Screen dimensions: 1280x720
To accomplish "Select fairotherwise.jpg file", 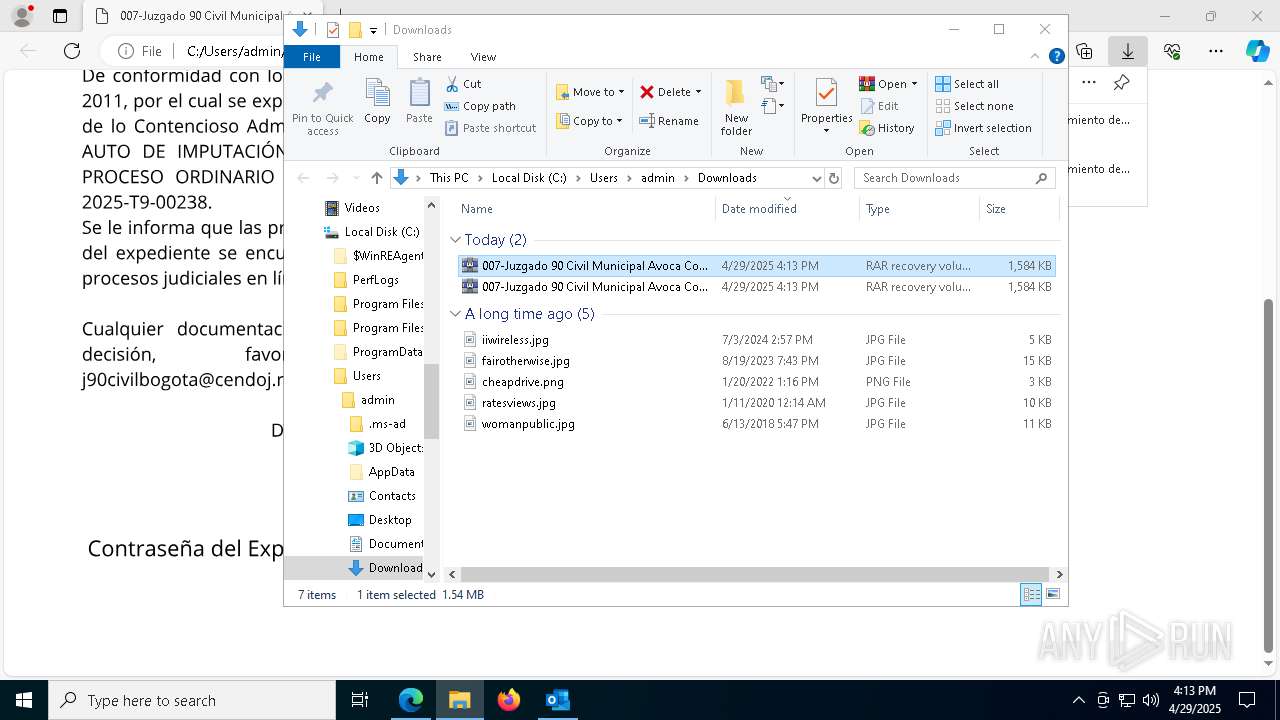I will coord(756,361).
